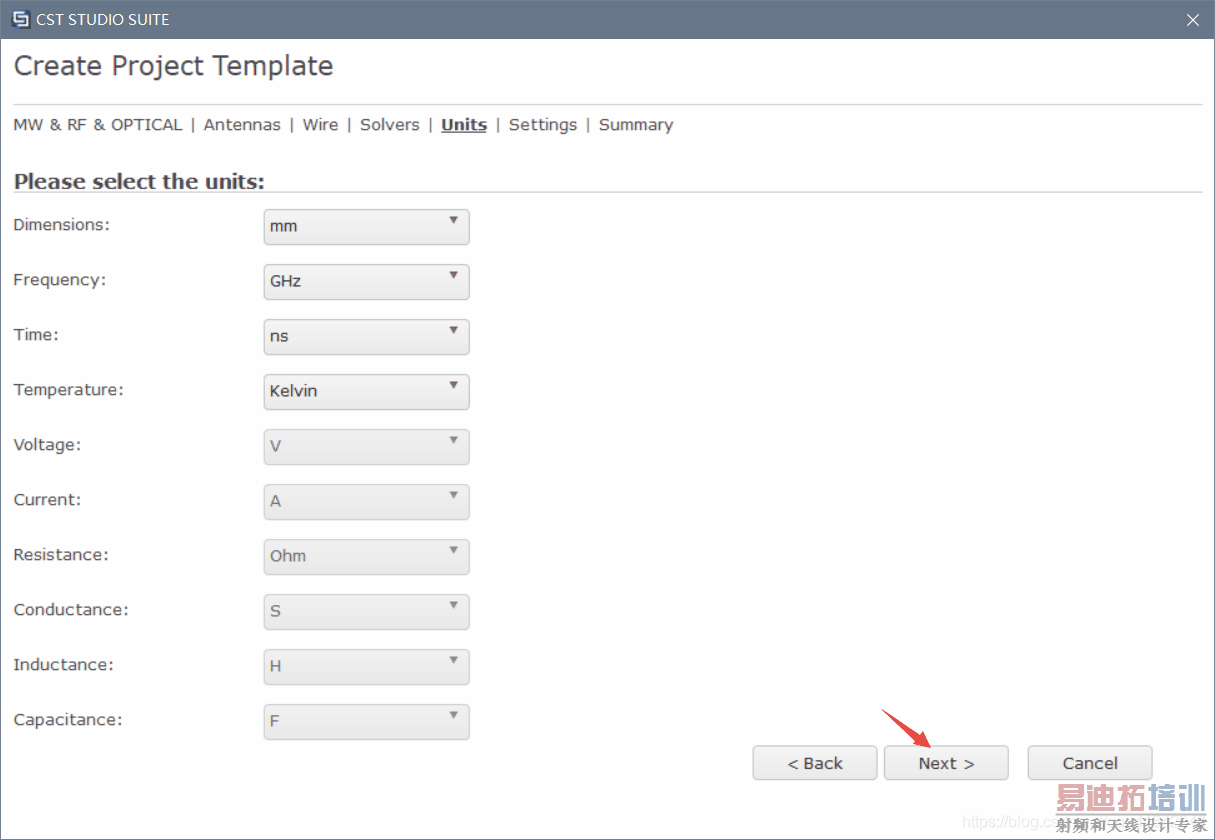This screenshot has height=840, width=1215.
Task: Expand the Frequency units dropdown
Action: coord(366,281)
